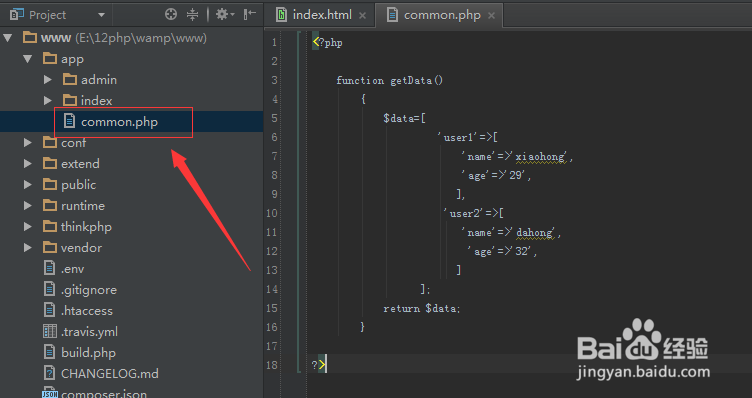Click the vendor folder icon
The height and width of the screenshot is (398, 752).
pos(49,247)
